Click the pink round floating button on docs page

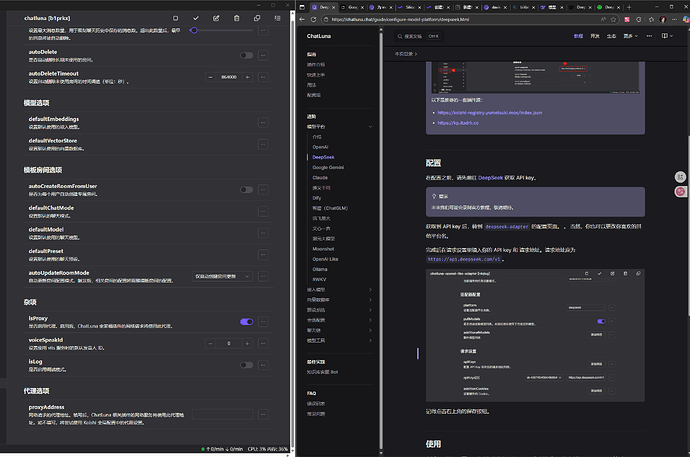(x=680, y=191)
